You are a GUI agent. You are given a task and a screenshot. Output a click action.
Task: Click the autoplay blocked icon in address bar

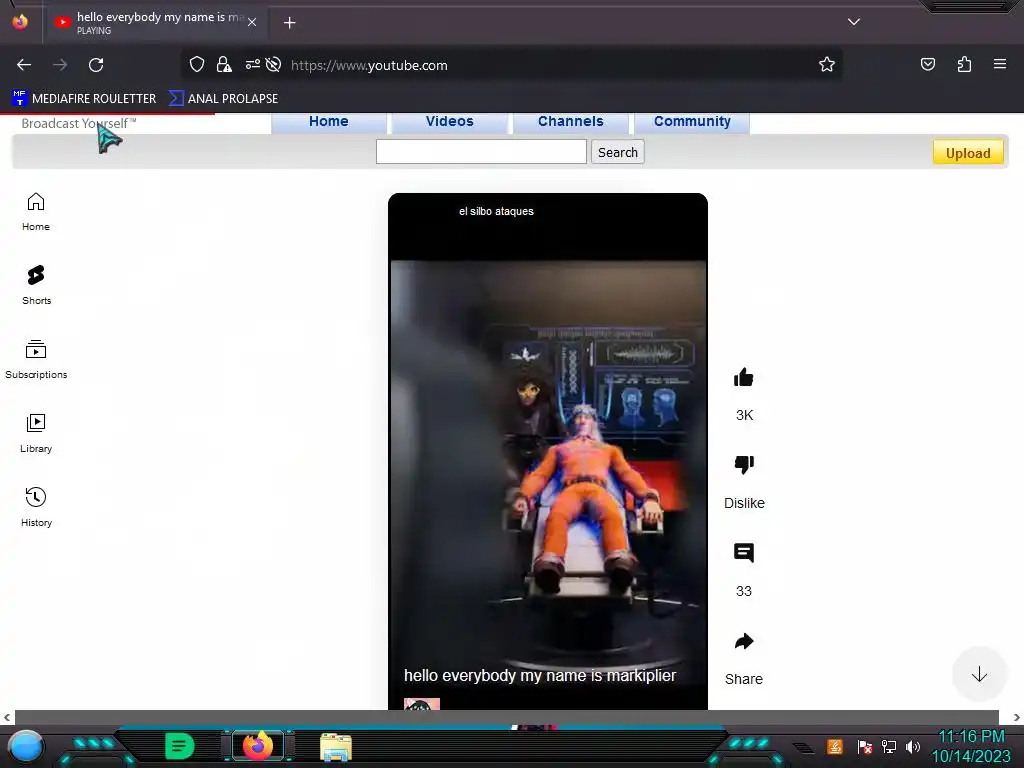pos(274,65)
